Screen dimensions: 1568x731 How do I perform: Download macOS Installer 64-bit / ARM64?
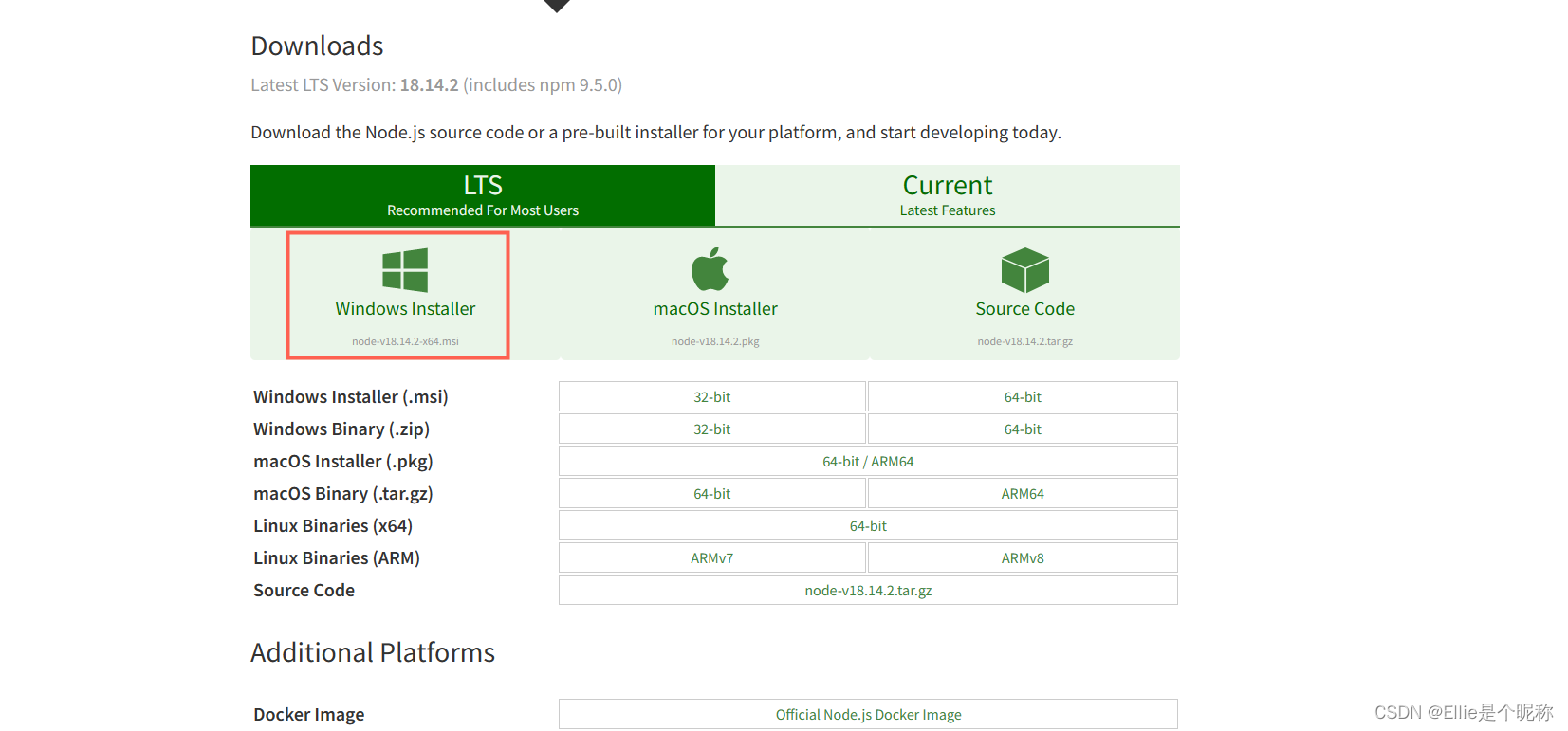click(x=868, y=461)
